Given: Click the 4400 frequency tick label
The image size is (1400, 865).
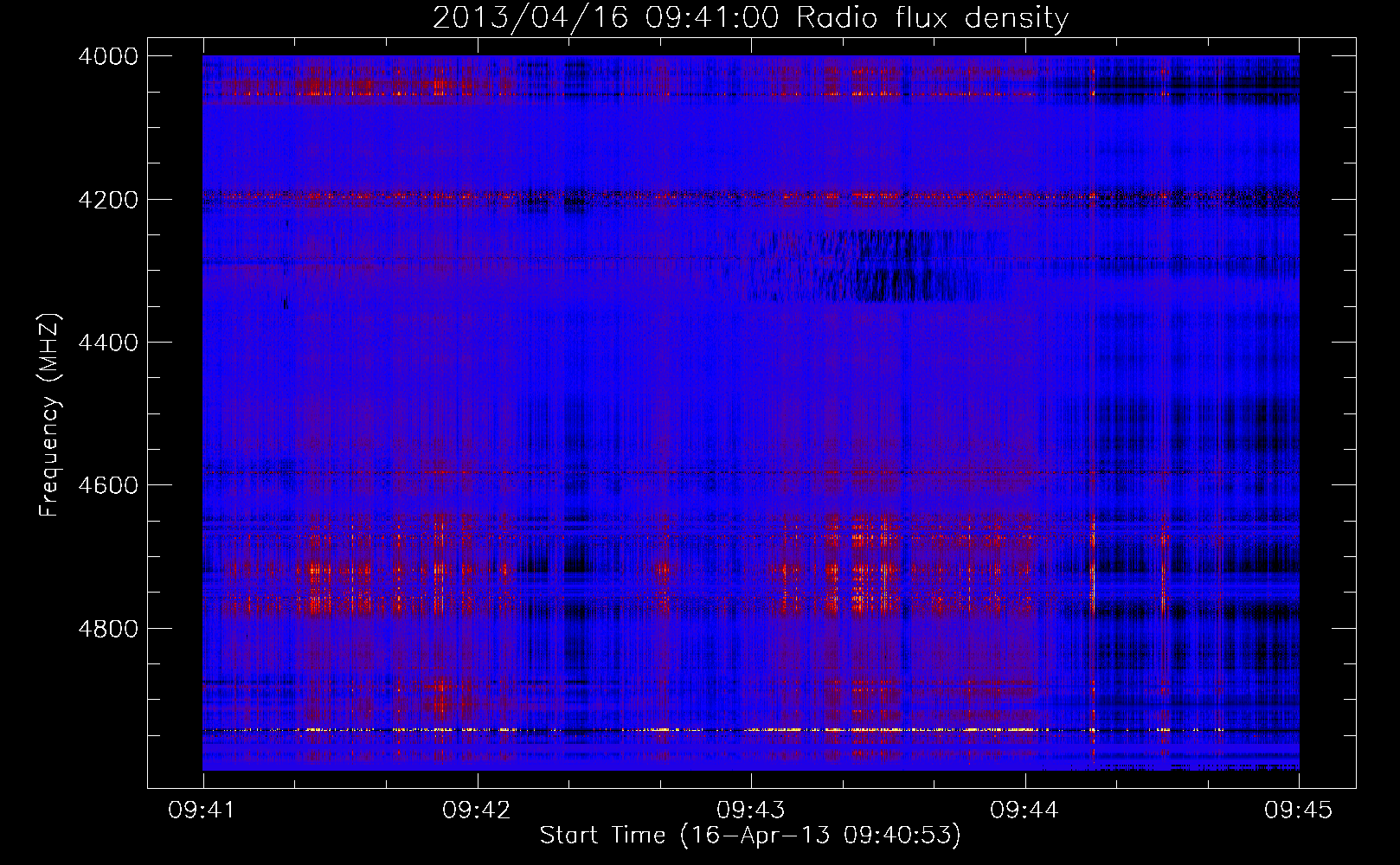Looking at the screenshot, I should tap(108, 343).
